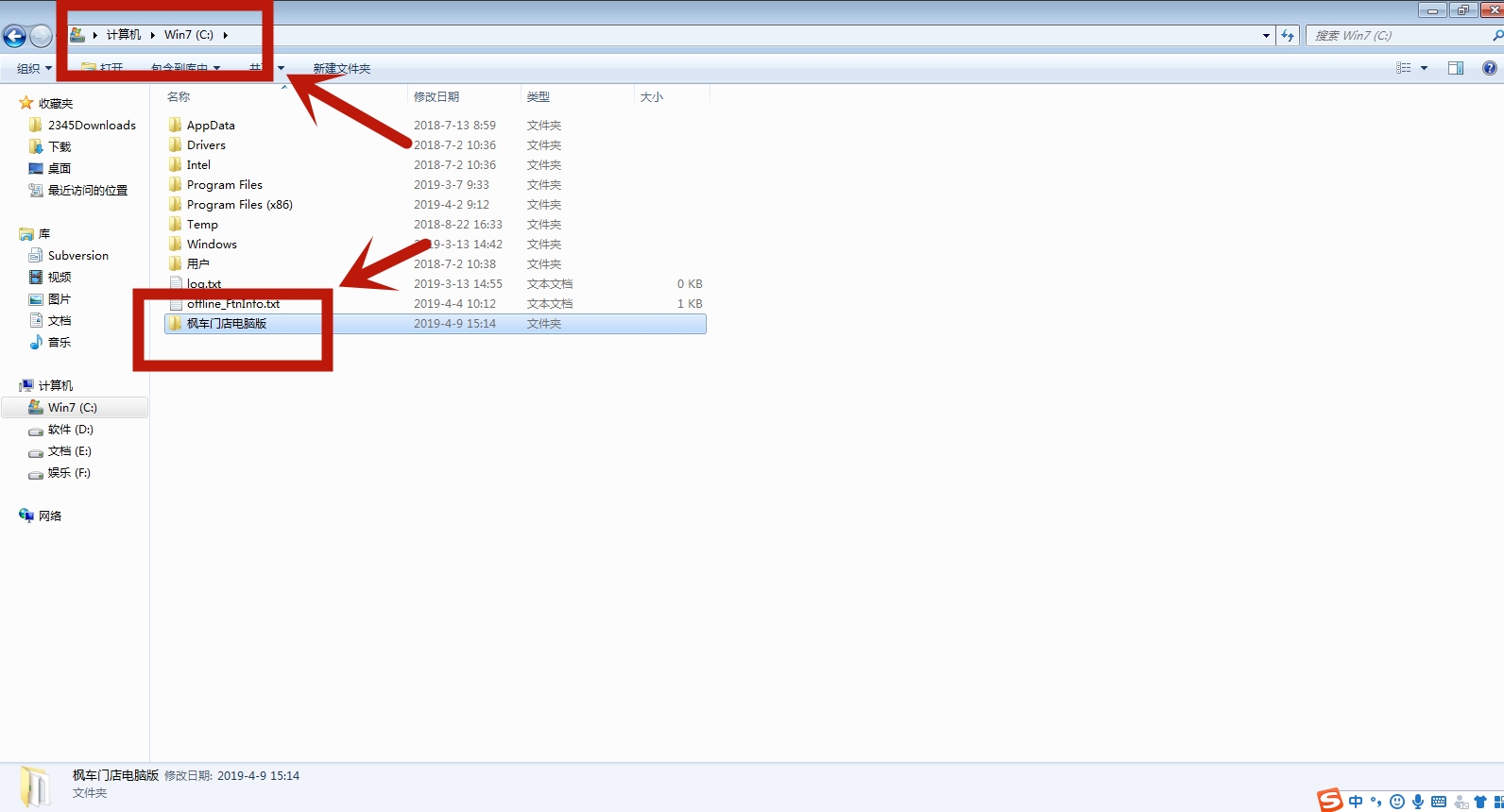Select the 枫车门店电脑版 folder
Screen dimensions: 1504x812
(x=227, y=324)
